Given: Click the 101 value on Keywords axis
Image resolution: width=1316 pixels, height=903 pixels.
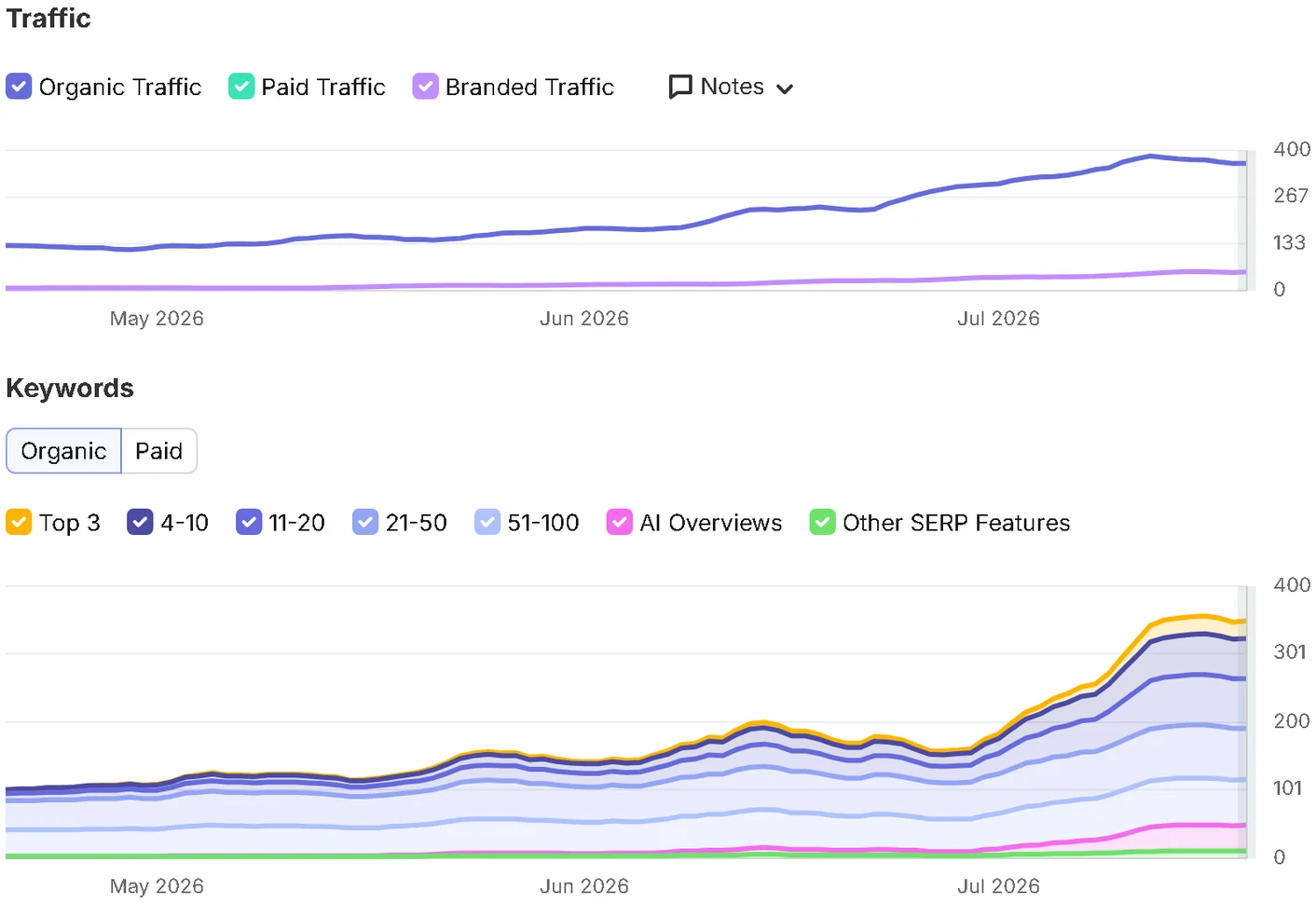Looking at the screenshot, I should [1287, 788].
